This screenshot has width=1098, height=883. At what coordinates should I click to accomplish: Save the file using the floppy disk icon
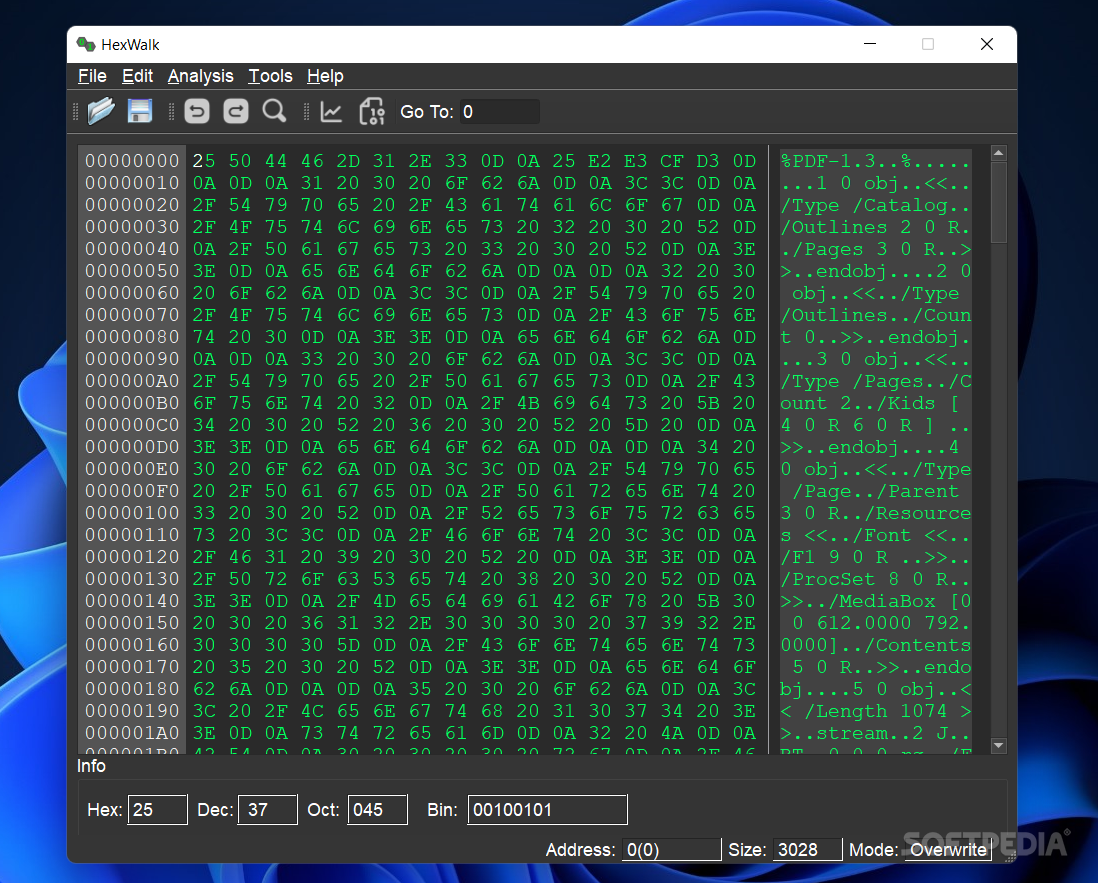pos(140,111)
